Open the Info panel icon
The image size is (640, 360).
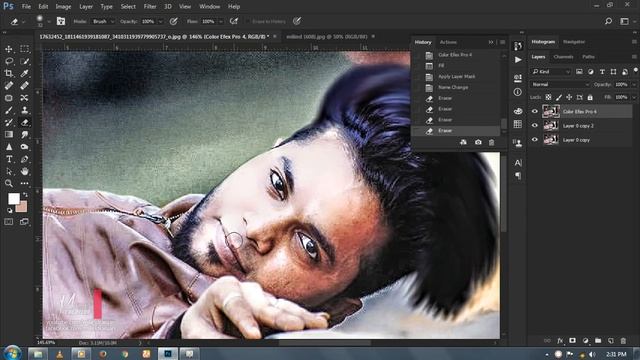pyautogui.click(x=518, y=92)
